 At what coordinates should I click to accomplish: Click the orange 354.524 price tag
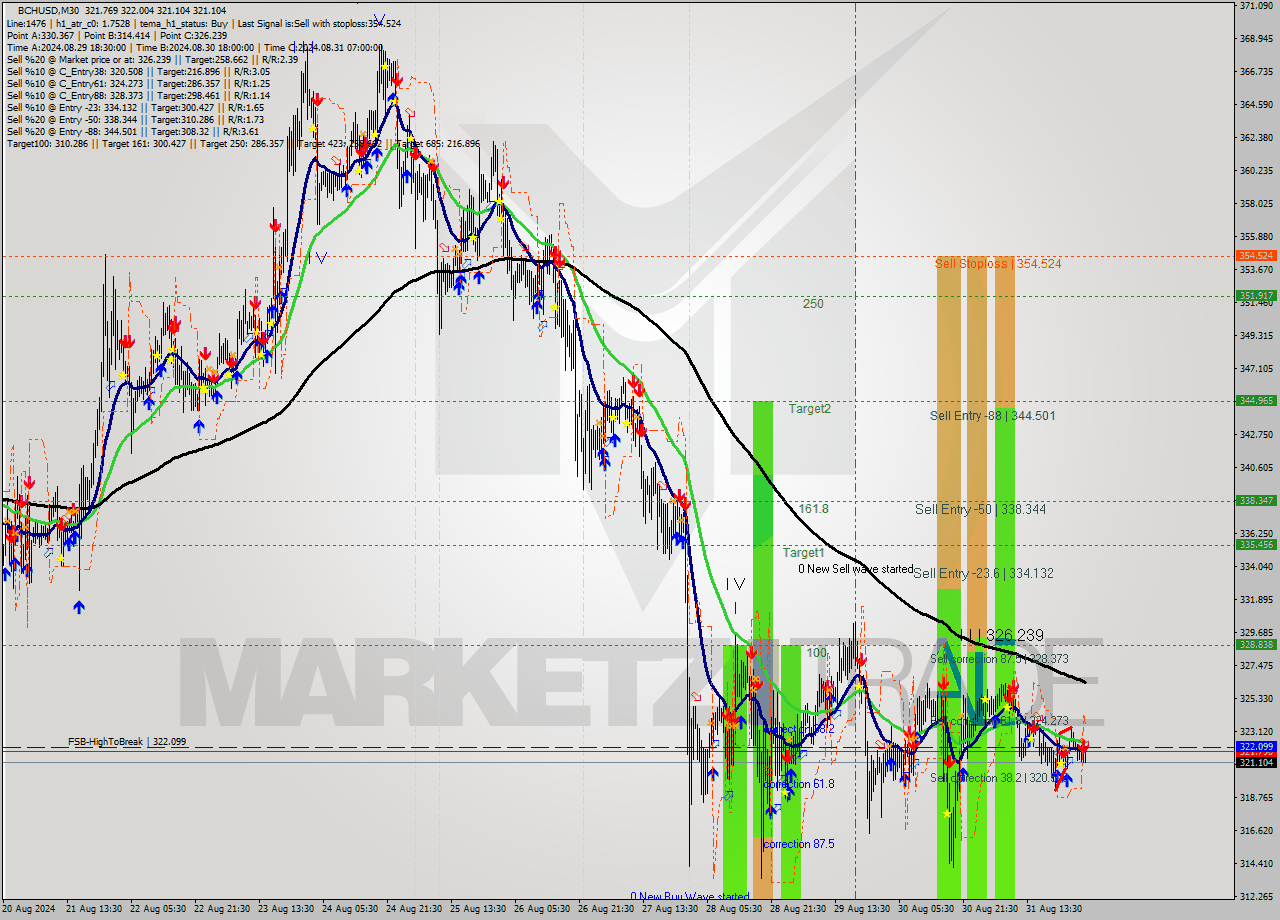pos(1256,256)
